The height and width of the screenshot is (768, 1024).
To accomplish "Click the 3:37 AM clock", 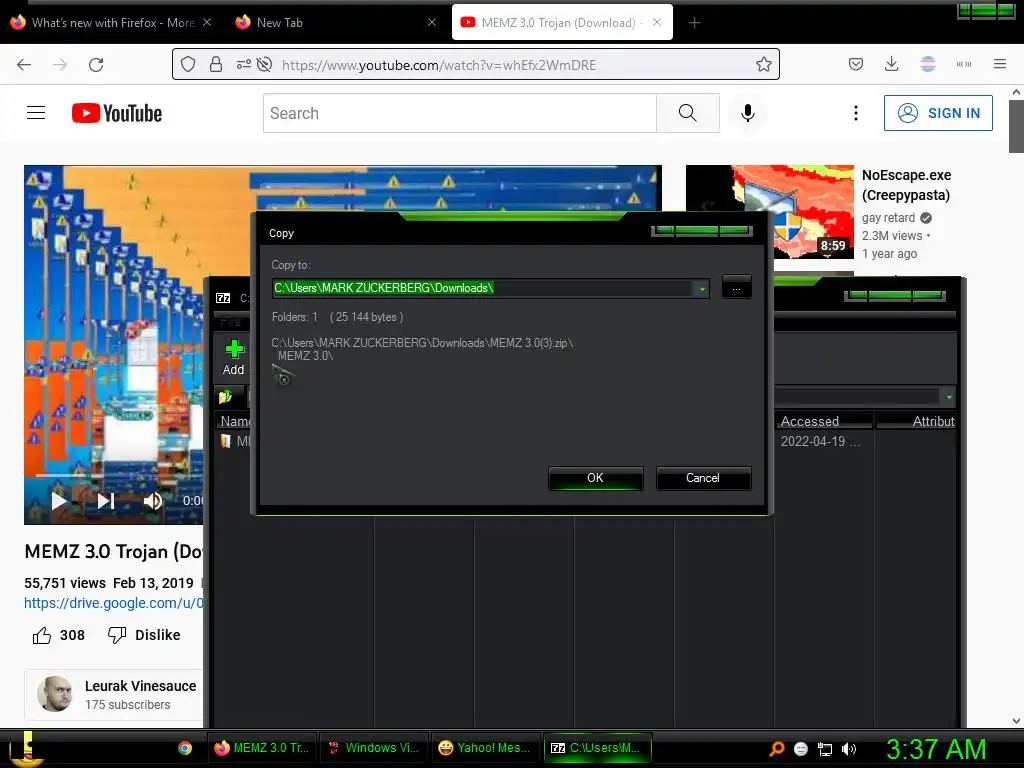I will [x=936, y=749].
